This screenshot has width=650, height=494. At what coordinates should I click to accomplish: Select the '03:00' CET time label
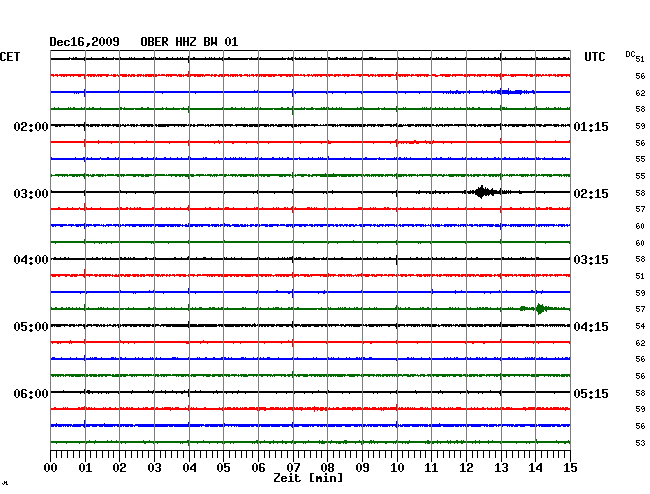click(x=31, y=194)
